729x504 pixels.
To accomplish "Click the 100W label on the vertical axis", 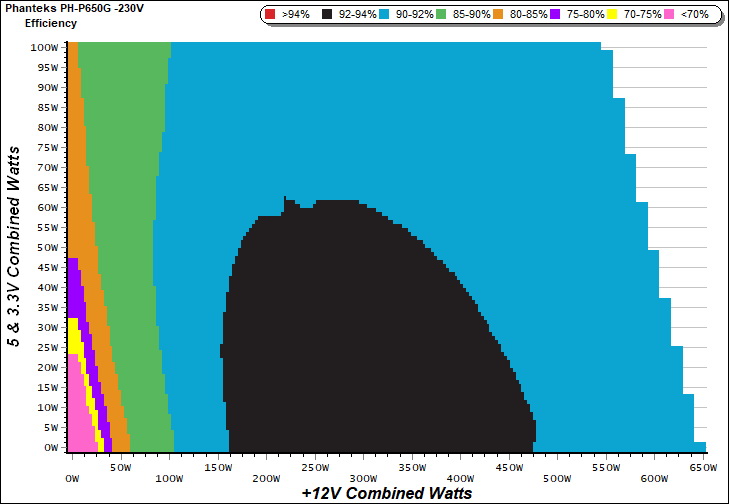I will coord(43,47).
